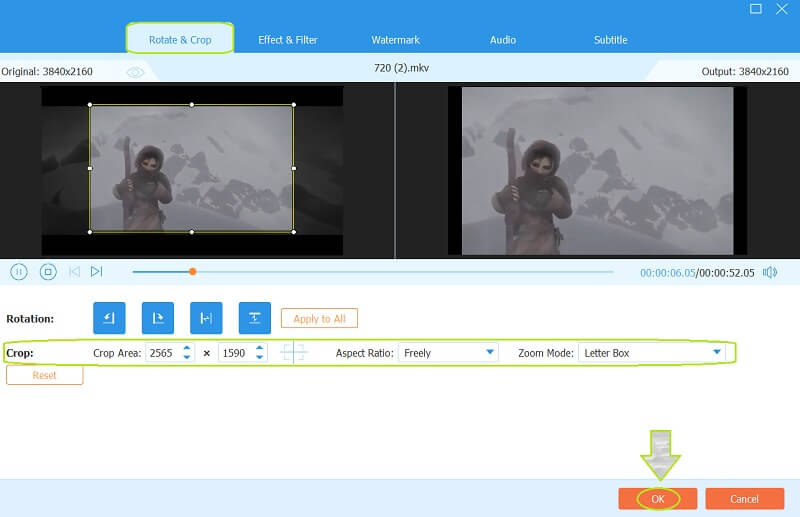The image size is (800, 517).
Task: Close the editor window
Action: [x=782, y=9]
